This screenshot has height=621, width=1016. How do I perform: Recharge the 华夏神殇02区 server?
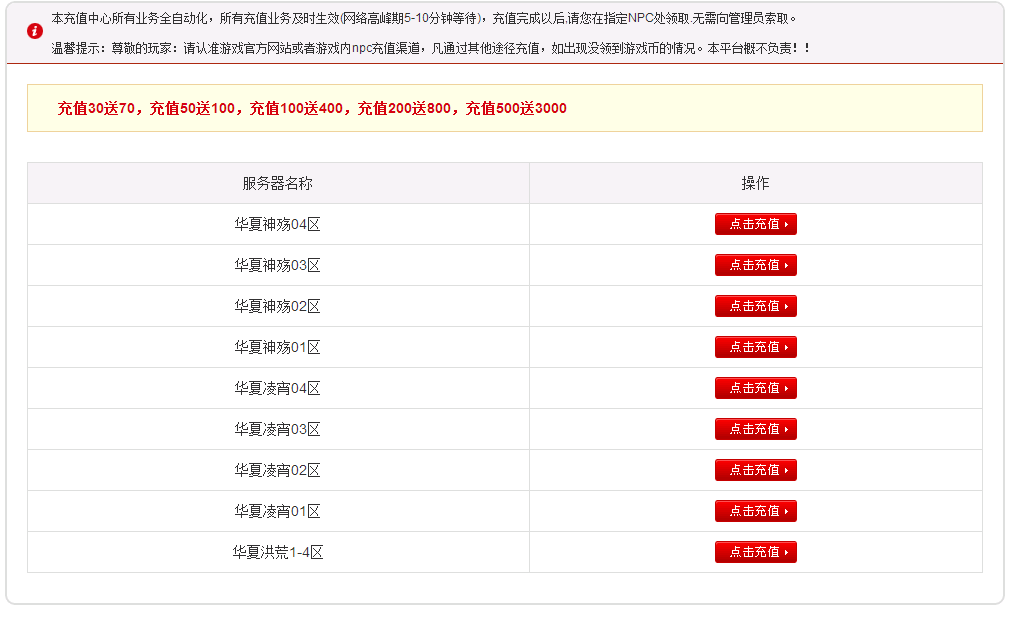pyautogui.click(x=755, y=306)
